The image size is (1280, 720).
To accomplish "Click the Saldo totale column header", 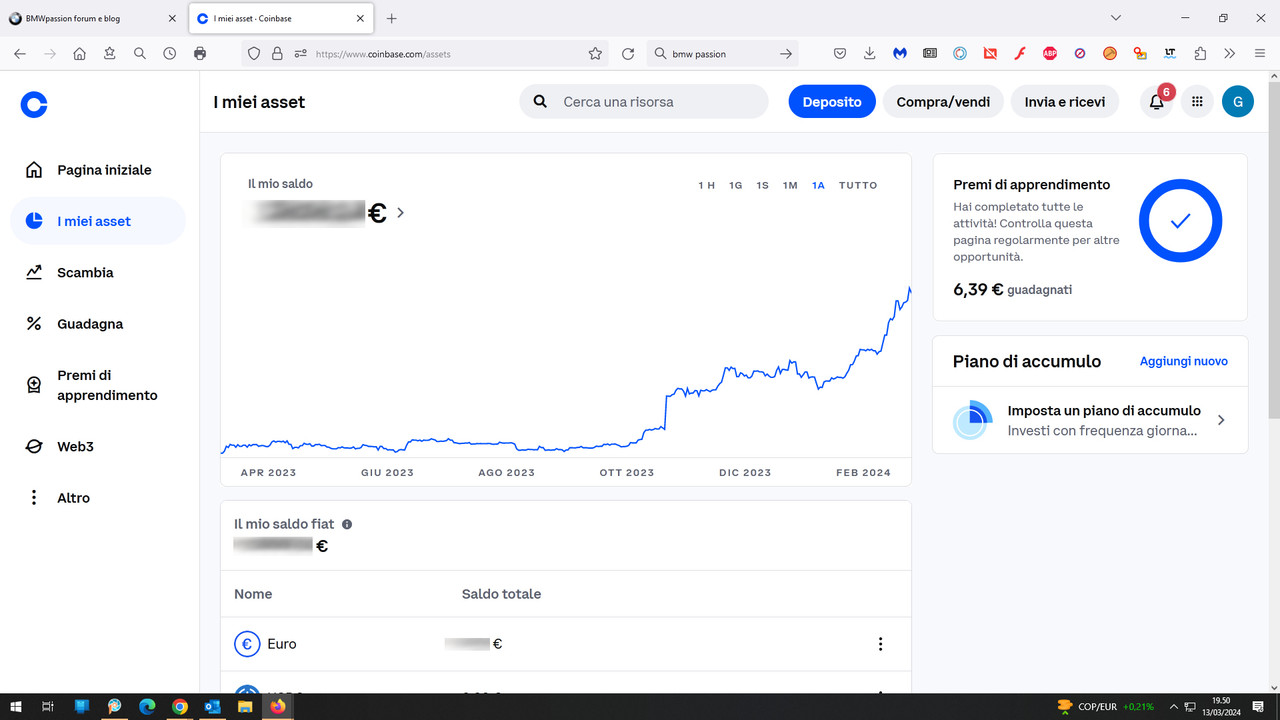I will pos(501,594).
